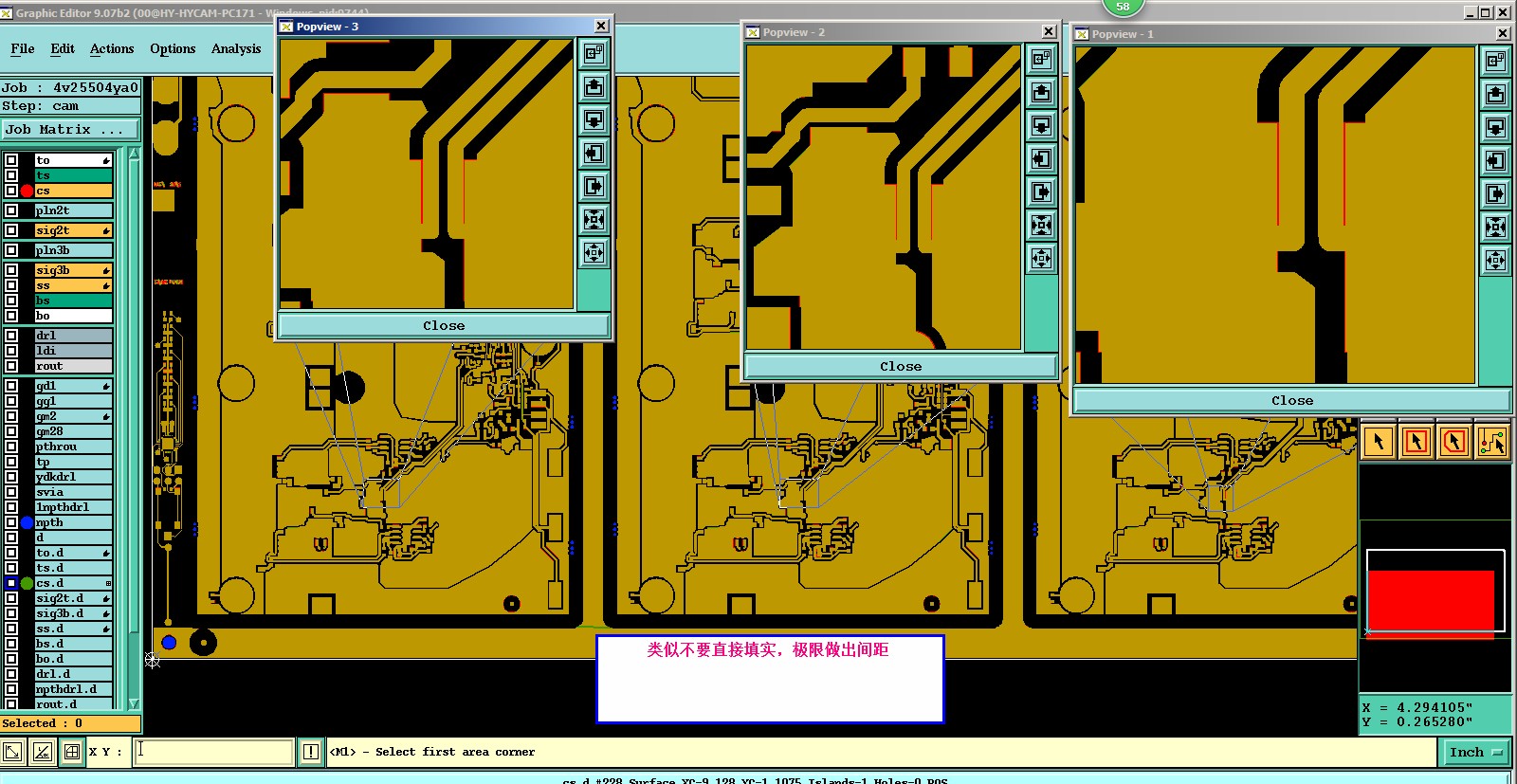Open the Edit menu

[63, 48]
